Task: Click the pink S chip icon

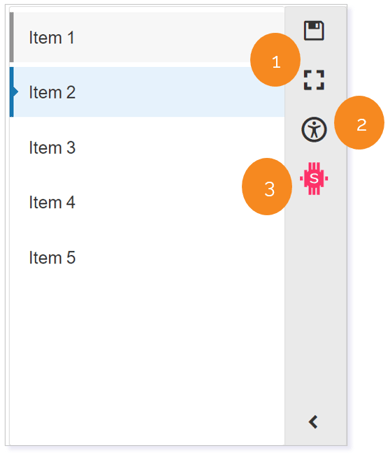Action: [314, 178]
